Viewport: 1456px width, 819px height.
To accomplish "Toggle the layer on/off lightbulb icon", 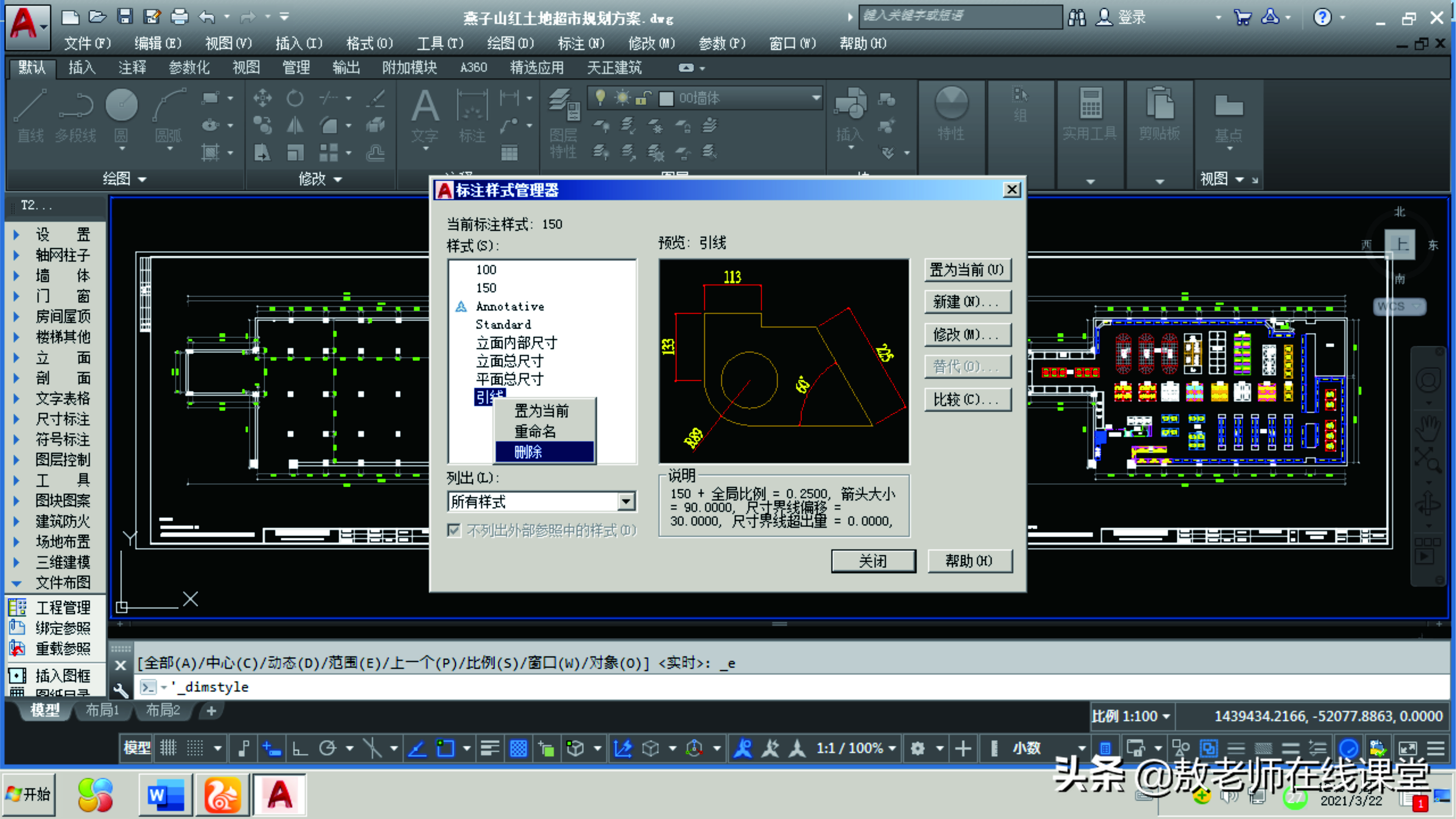I will [x=600, y=97].
